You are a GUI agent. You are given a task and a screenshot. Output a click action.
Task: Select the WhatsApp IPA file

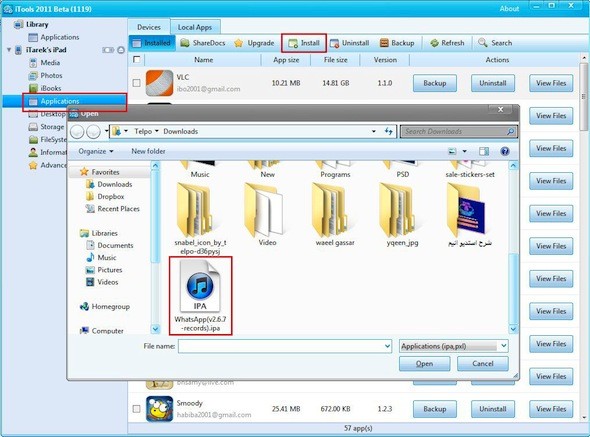tap(200, 295)
